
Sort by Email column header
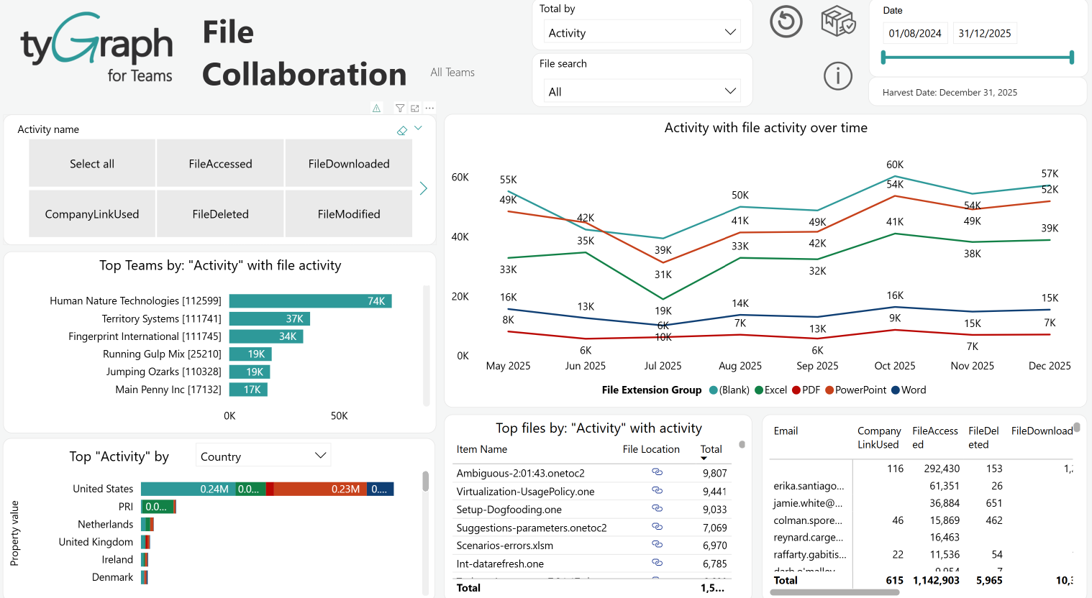(x=786, y=431)
